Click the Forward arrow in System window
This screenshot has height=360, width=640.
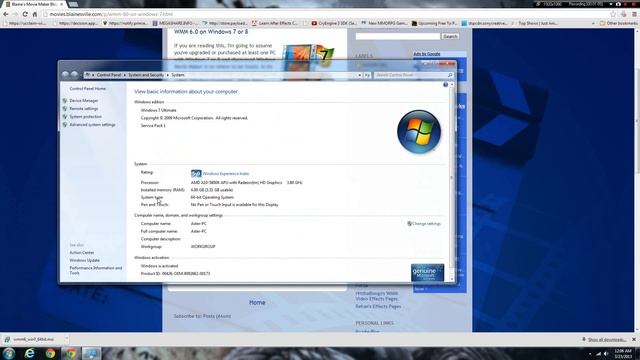coord(74,75)
